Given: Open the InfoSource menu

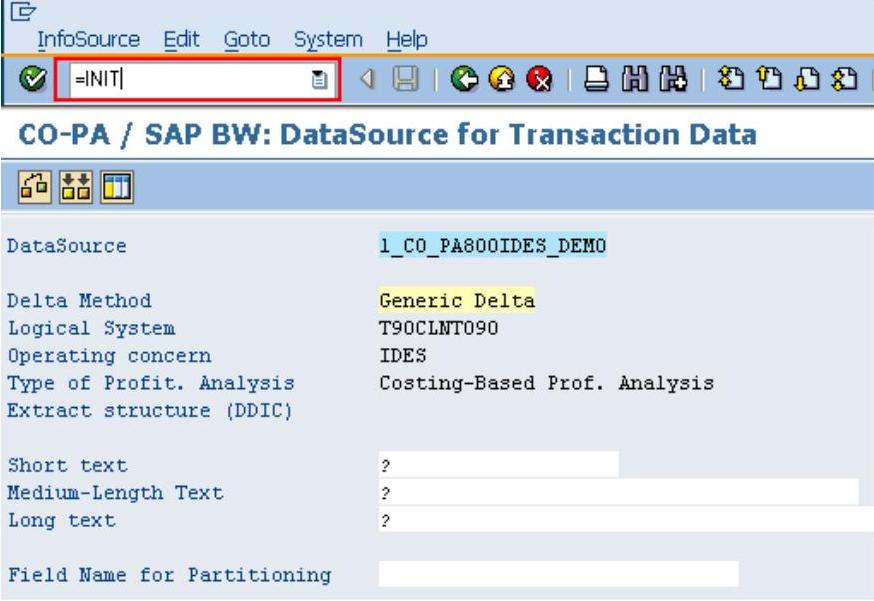Looking at the screenshot, I should 88,40.
